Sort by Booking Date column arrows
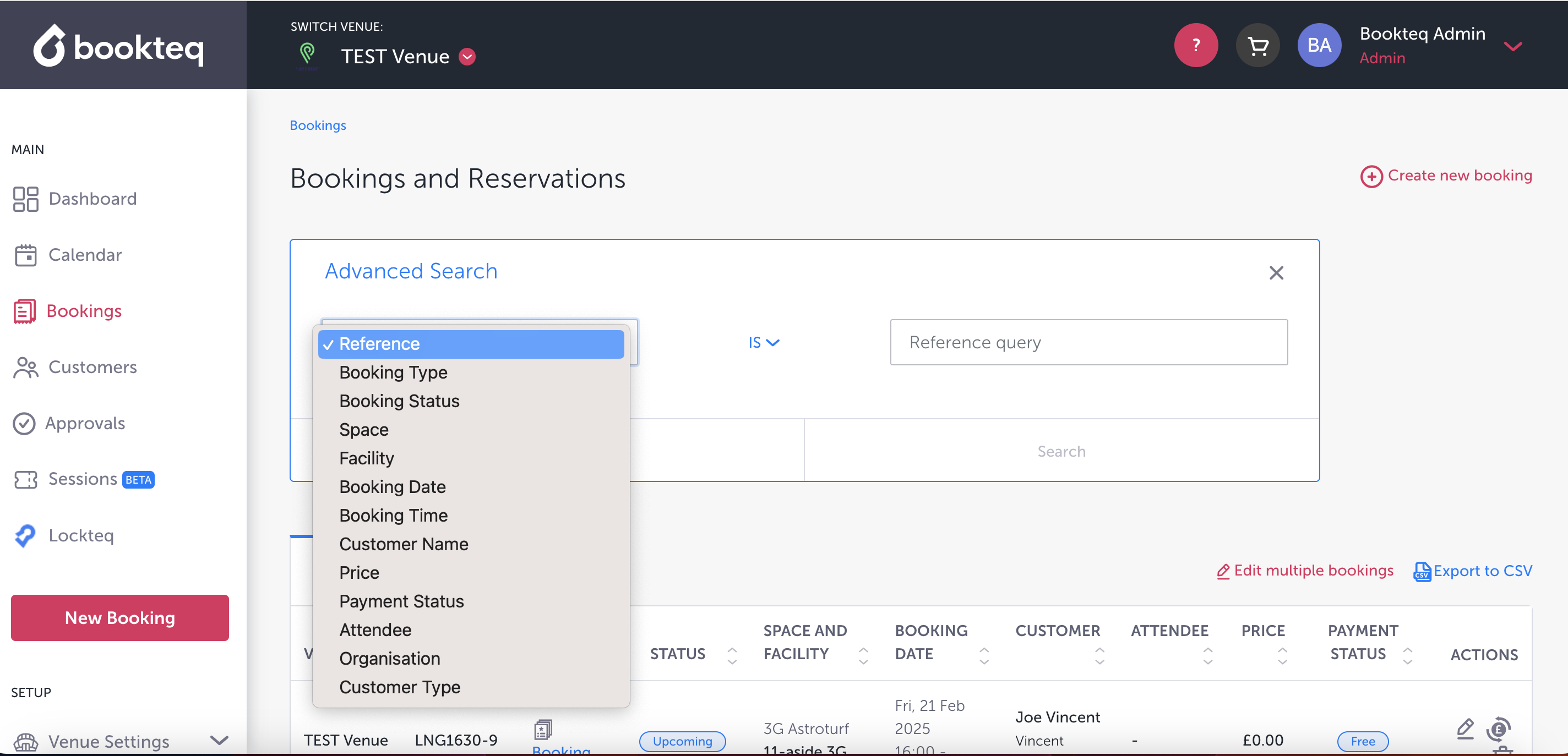The image size is (1568, 756). tap(984, 655)
